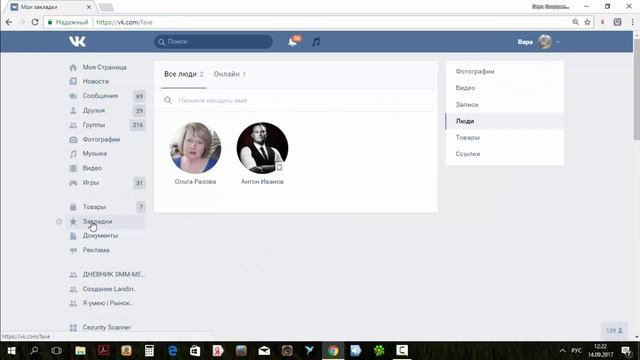This screenshot has width=640, height=360.
Task: Open File Explorer in the taskbar
Action: click(x=80, y=351)
